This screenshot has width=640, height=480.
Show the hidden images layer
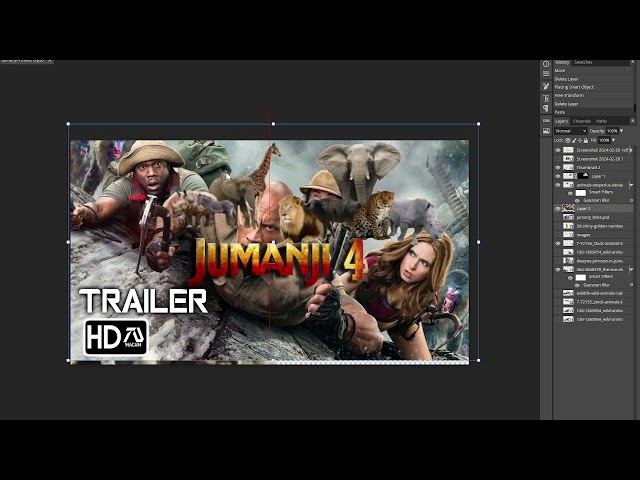coord(558,235)
